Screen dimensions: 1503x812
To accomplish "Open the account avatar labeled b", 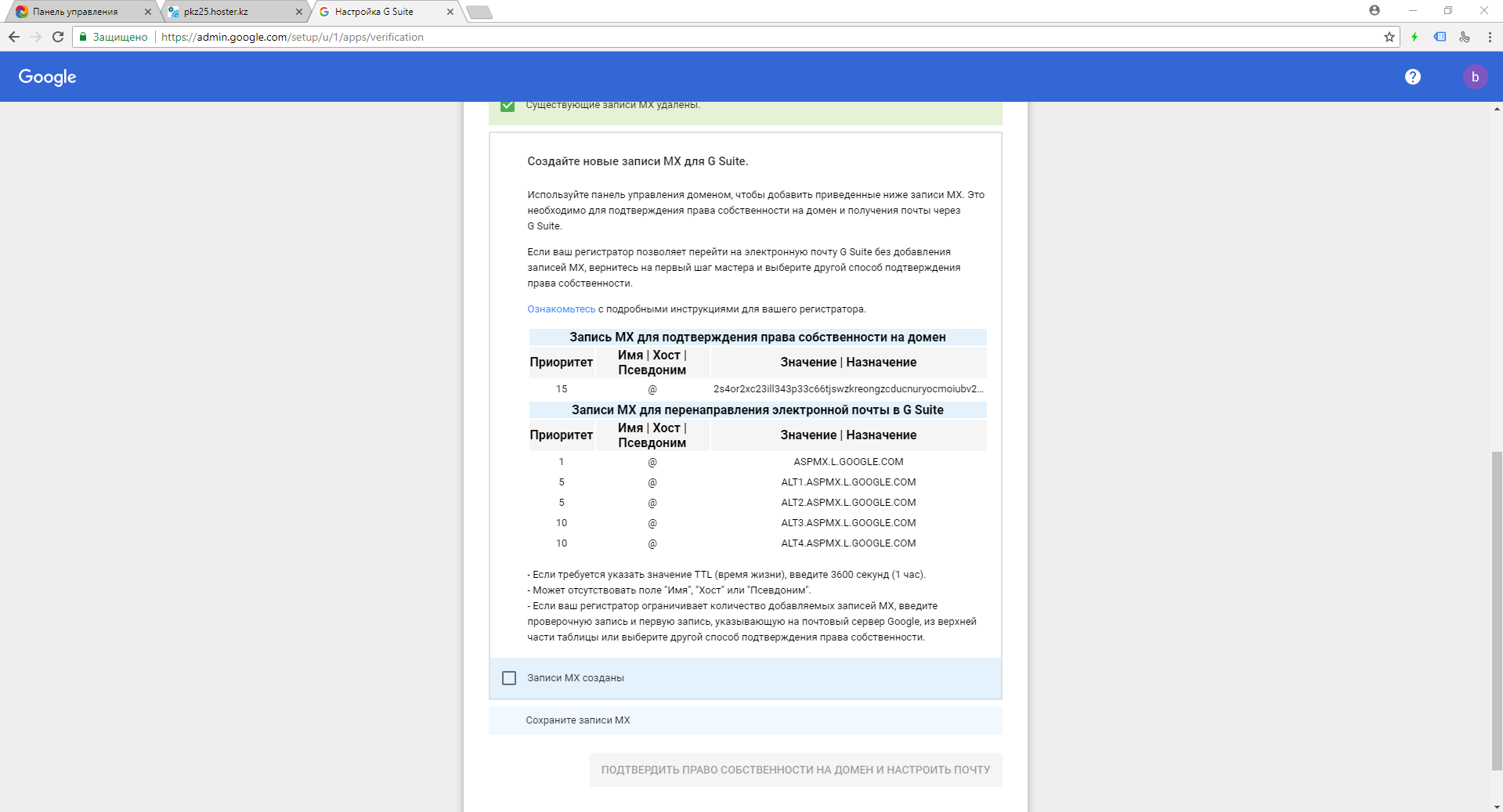I will 1475,77.
